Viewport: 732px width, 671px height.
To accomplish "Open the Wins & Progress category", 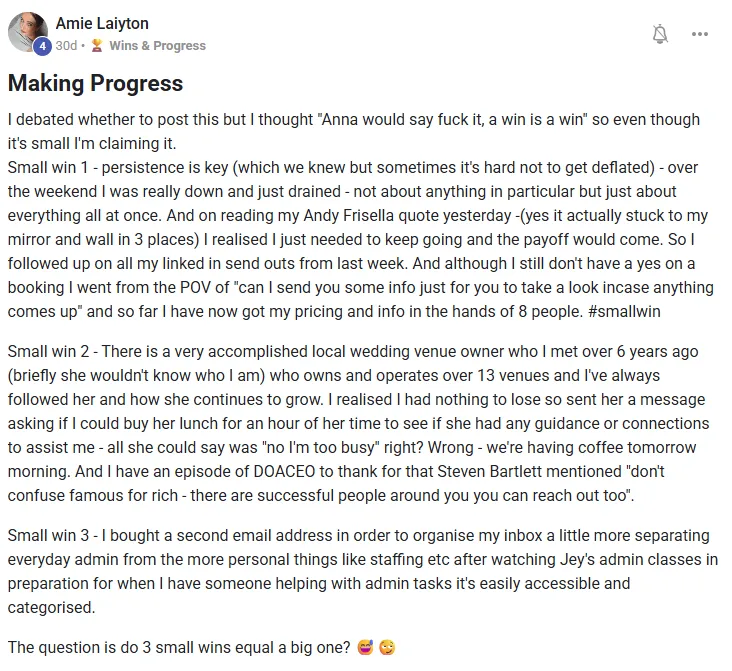I will (157, 46).
